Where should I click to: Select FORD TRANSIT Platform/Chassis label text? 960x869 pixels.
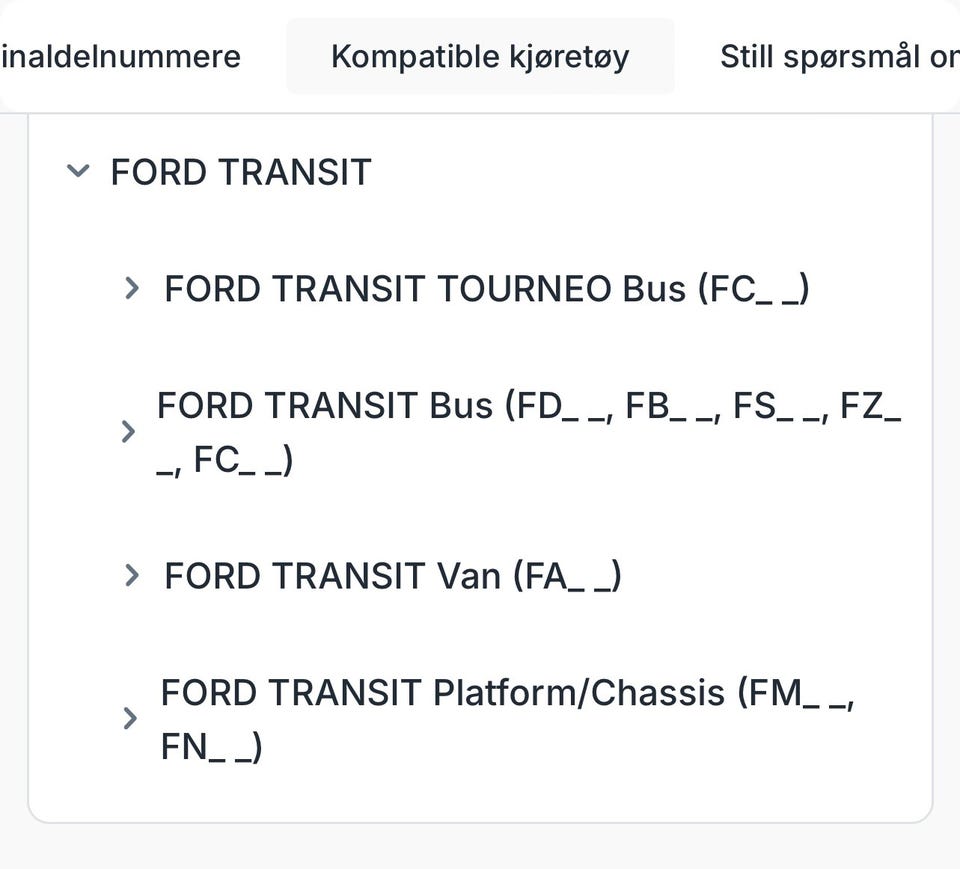click(506, 693)
